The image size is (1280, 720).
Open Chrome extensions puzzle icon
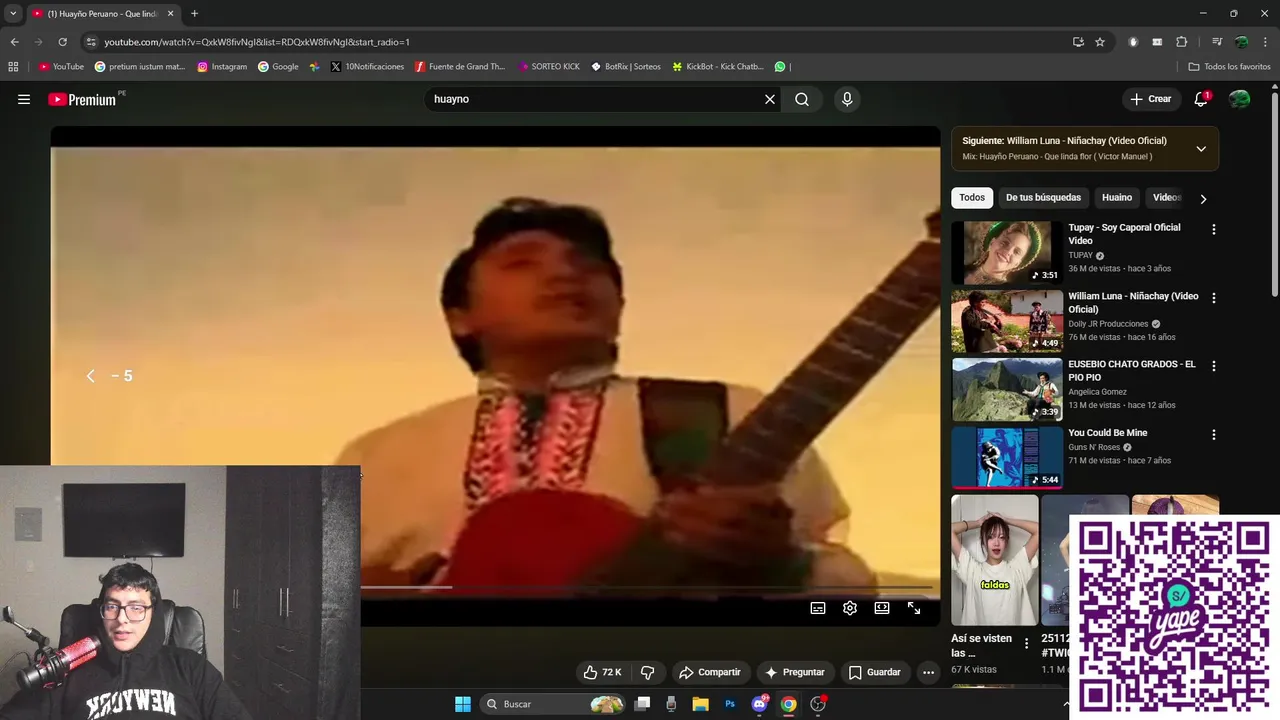click(x=1182, y=42)
